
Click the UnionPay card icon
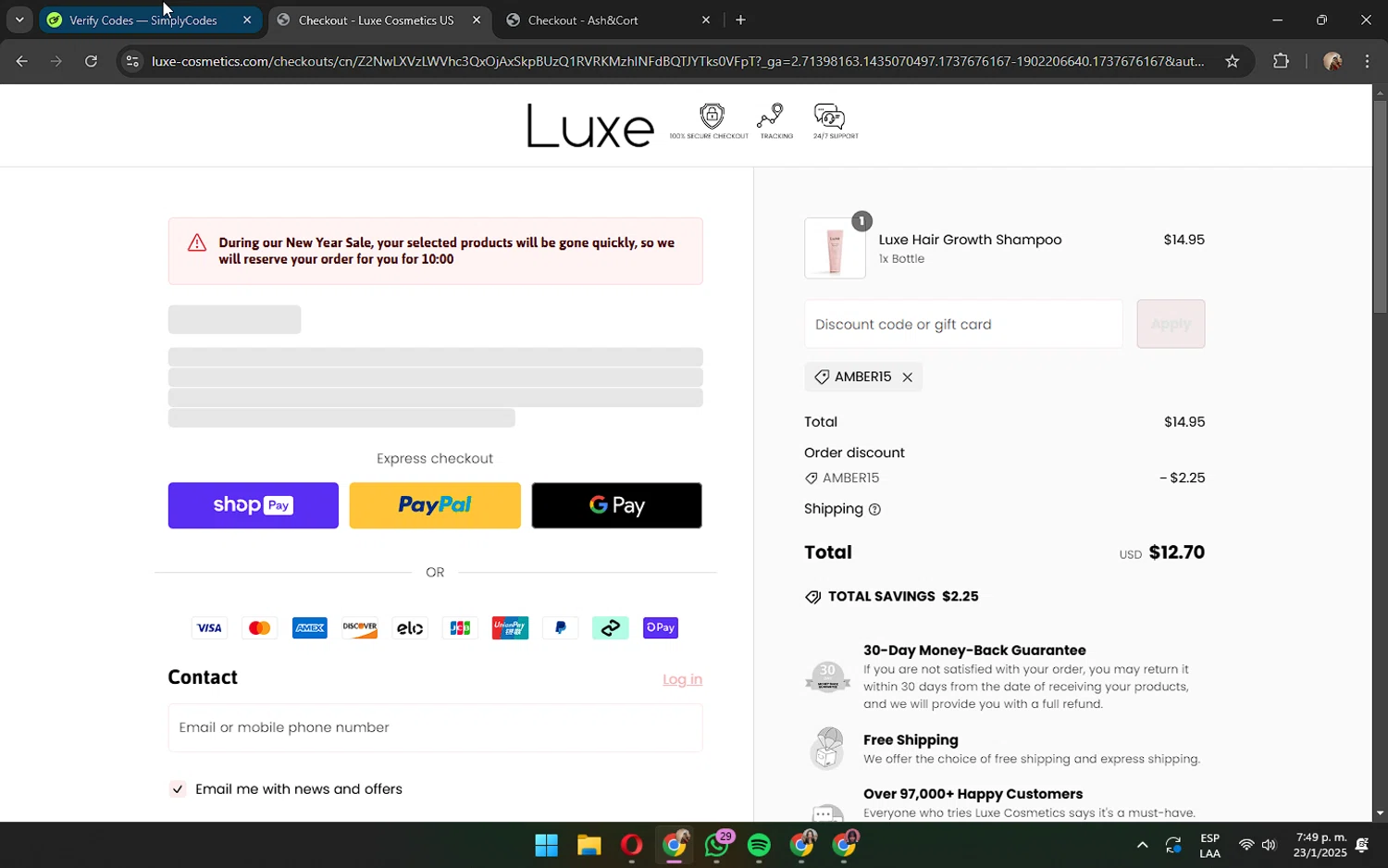coord(510,627)
